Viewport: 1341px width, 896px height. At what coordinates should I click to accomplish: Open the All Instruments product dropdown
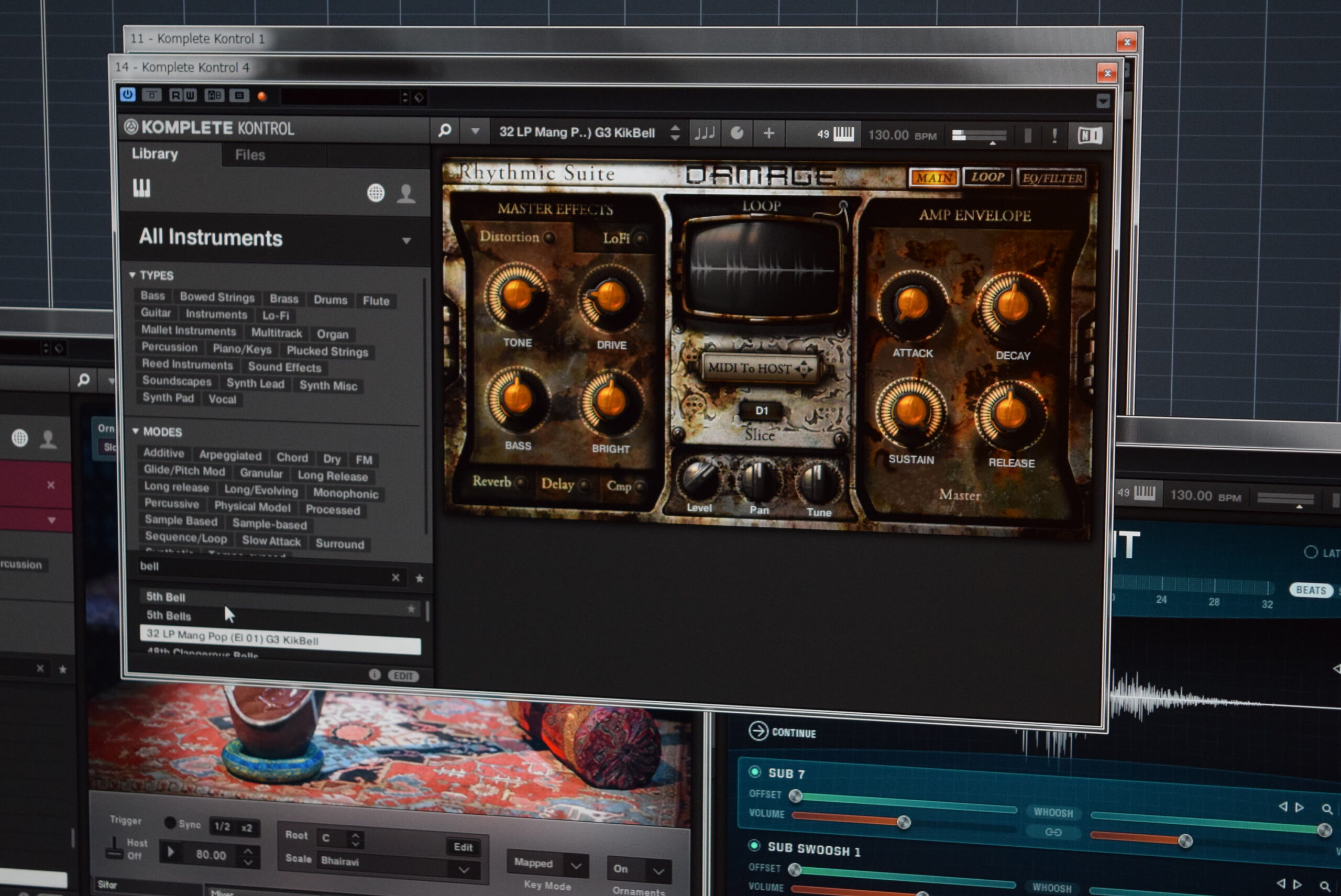click(274, 238)
